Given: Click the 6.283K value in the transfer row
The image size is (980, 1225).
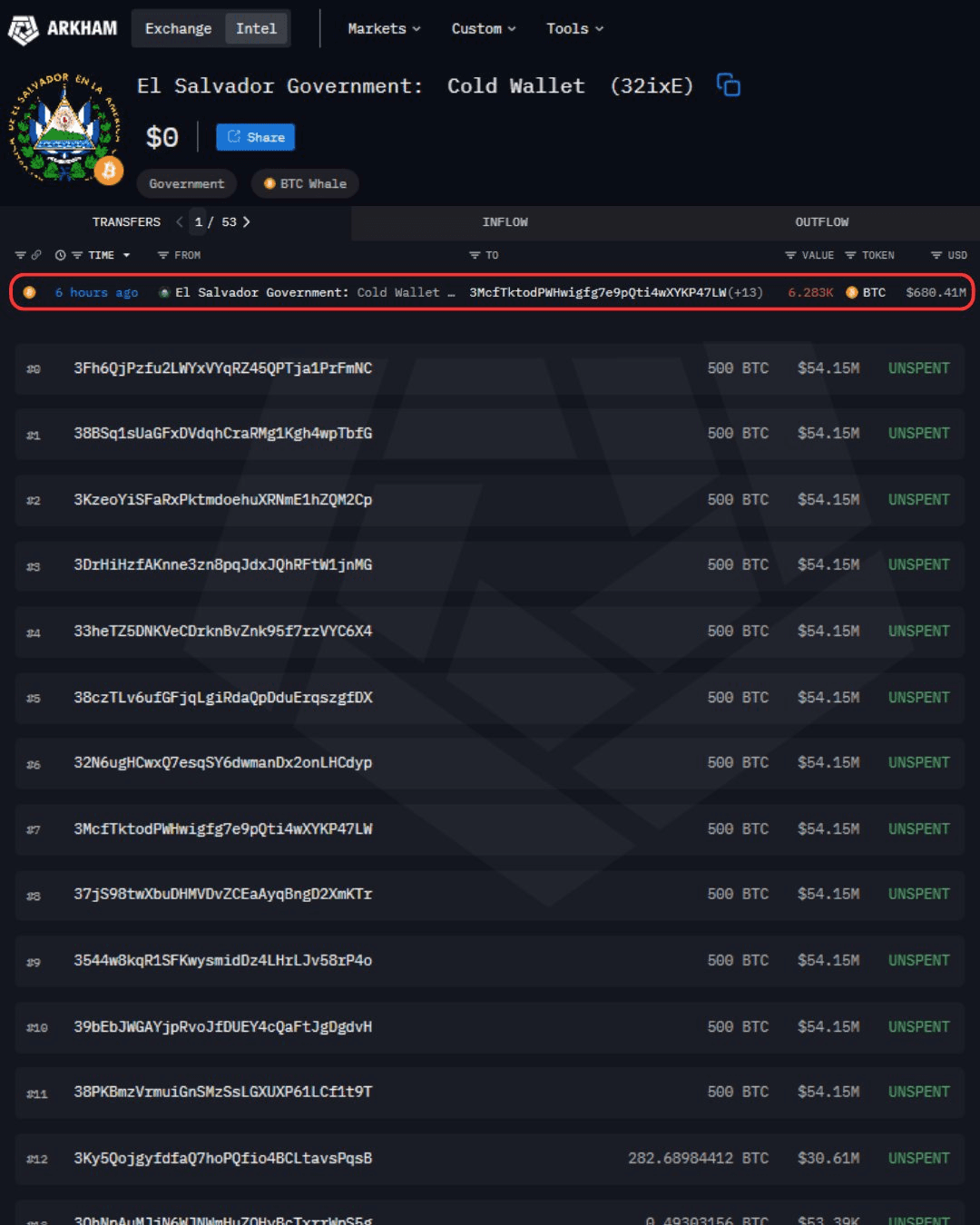Looking at the screenshot, I should [810, 292].
